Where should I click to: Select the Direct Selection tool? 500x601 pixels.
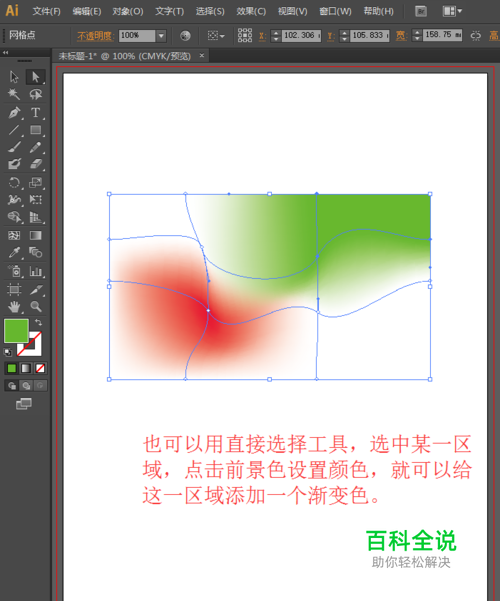point(36,77)
